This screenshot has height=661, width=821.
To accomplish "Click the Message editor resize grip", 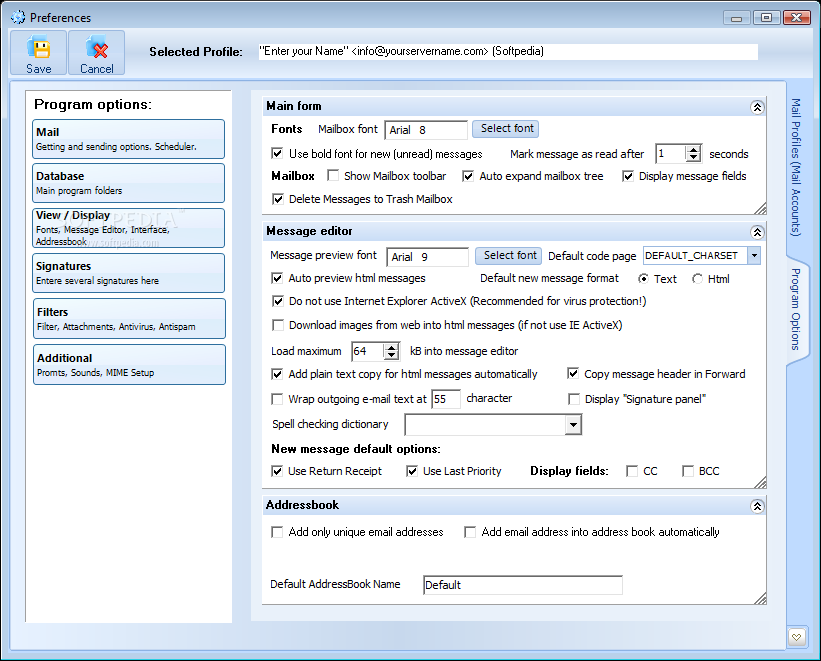I will click(x=760, y=482).
